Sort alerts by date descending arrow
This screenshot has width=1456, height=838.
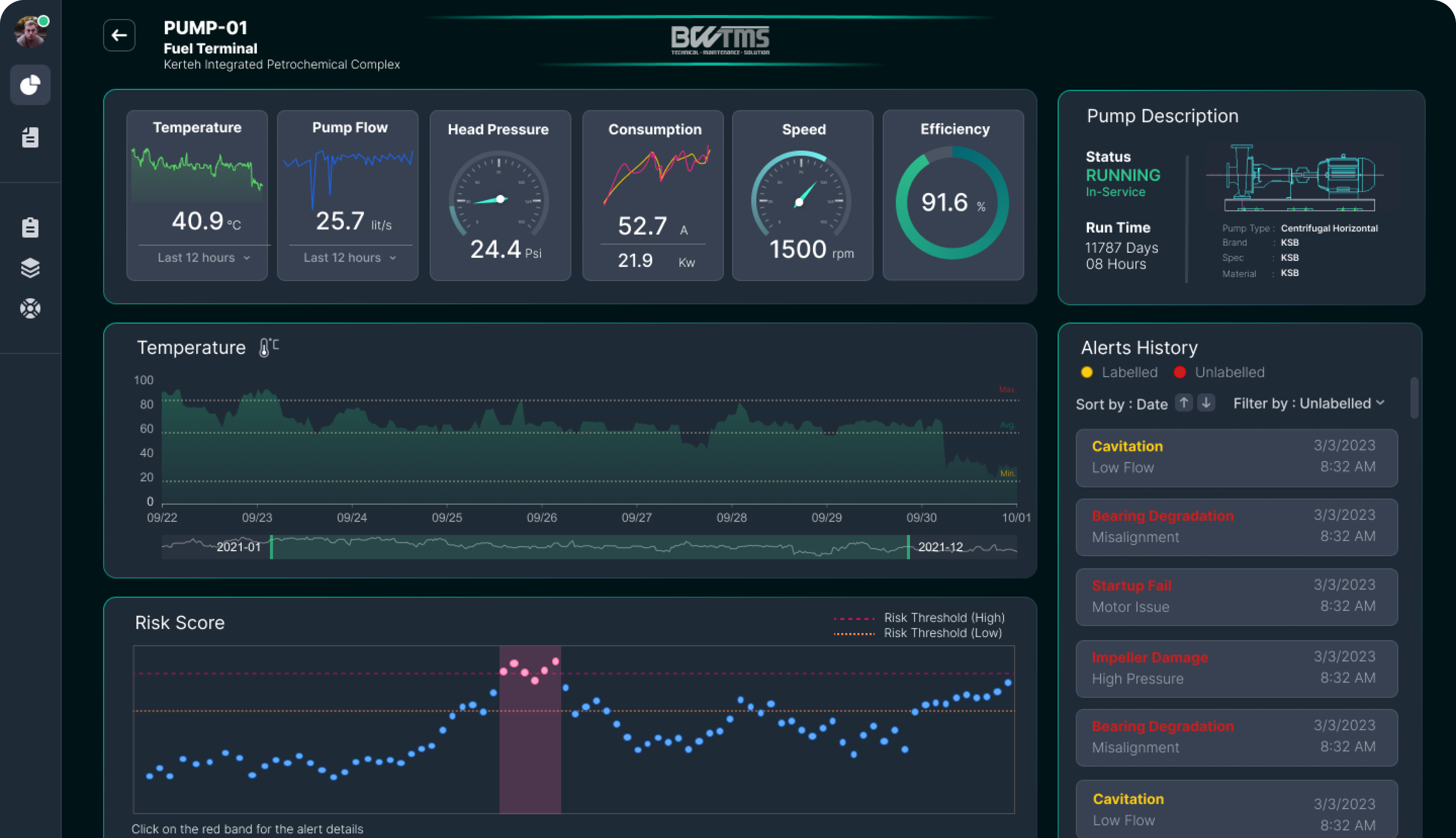click(x=1206, y=403)
